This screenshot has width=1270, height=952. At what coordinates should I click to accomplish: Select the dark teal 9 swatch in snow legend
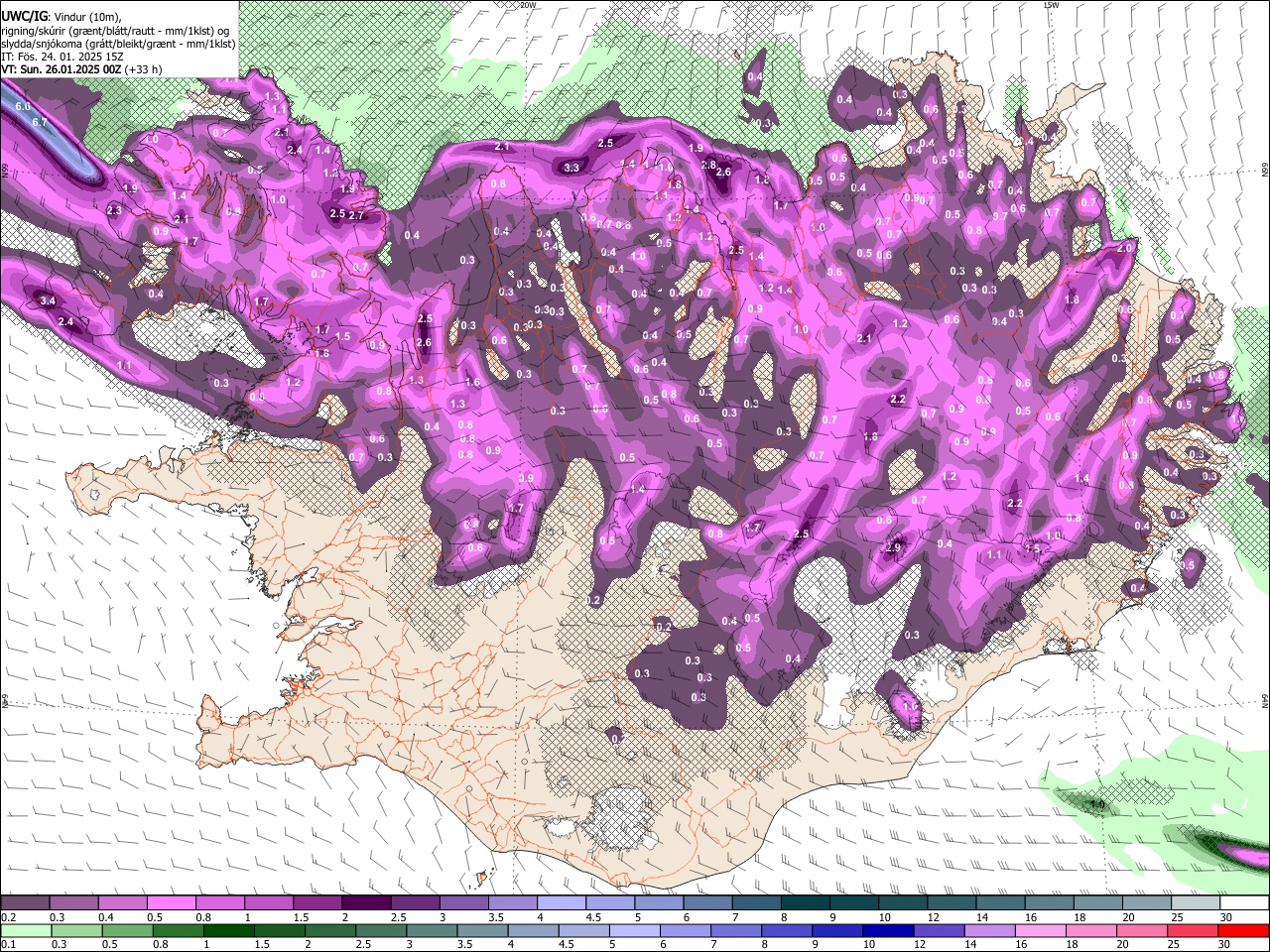tap(853, 903)
